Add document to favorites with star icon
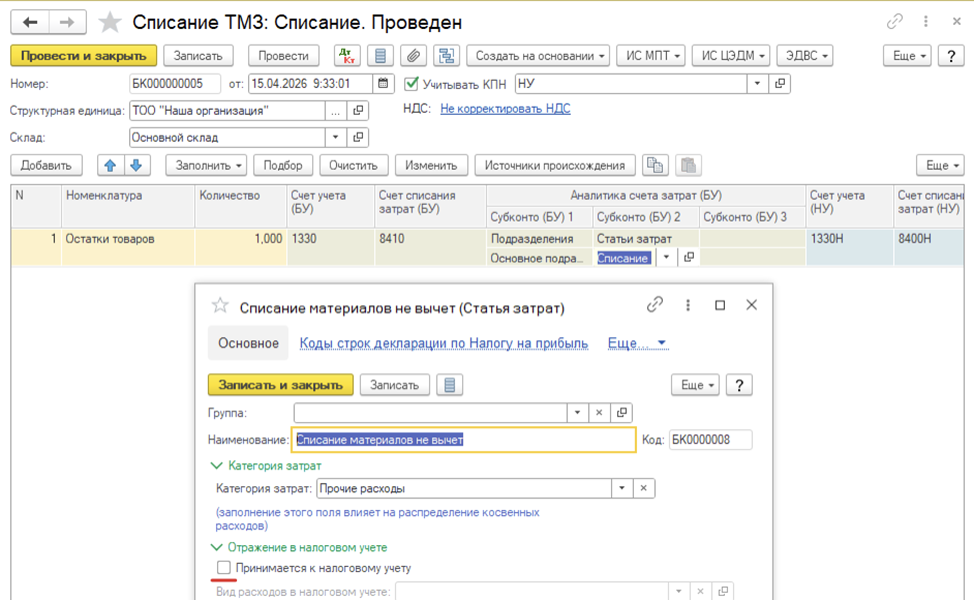 [x=110, y=22]
